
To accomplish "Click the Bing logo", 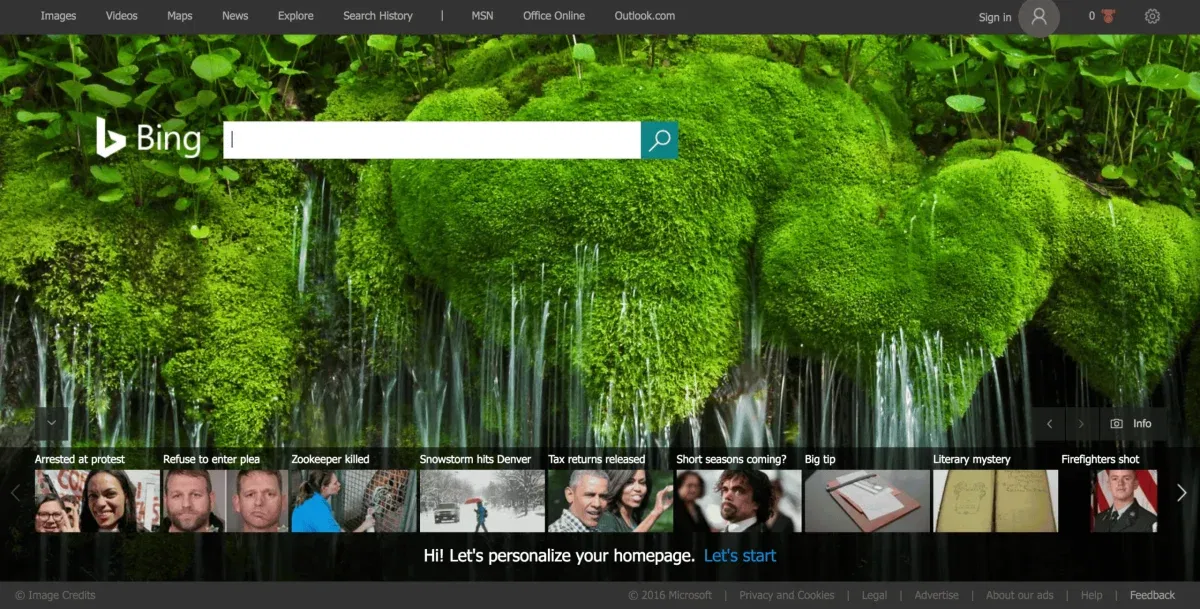I will click(148, 138).
